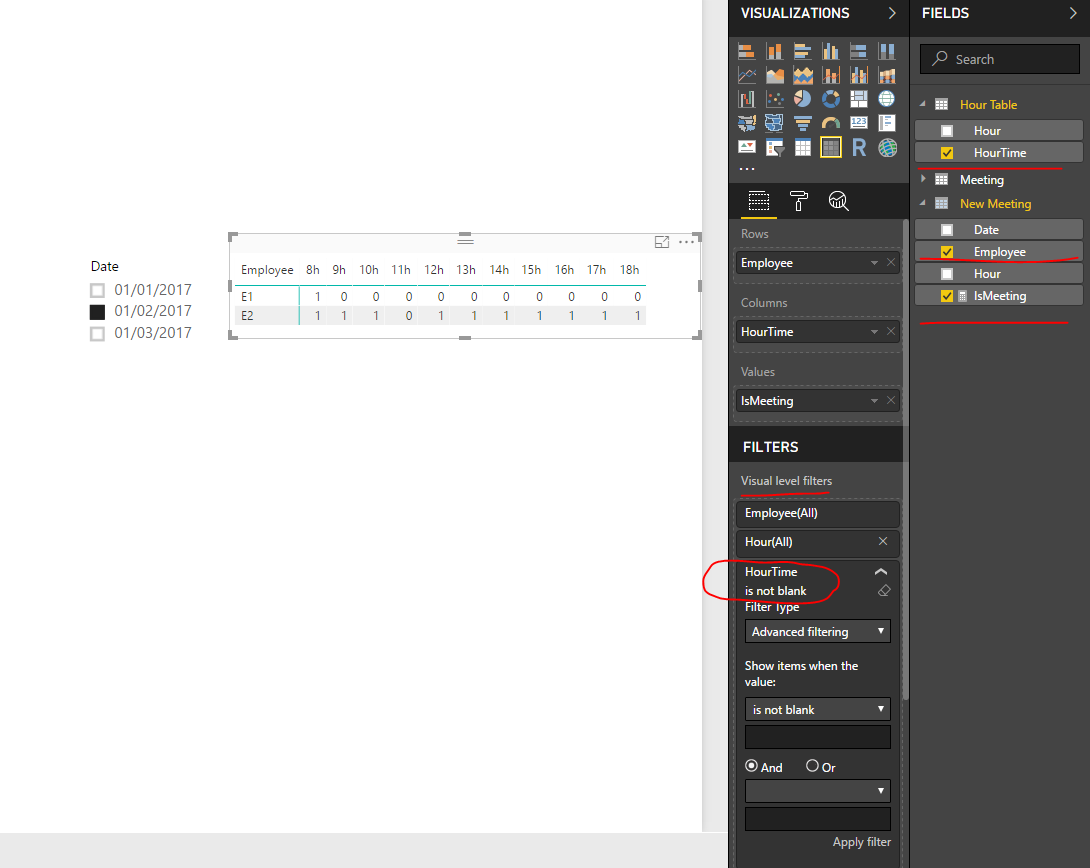Image resolution: width=1090 pixels, height=868 pixels.
Task: Check the Date field under New Meeting
Action: (947, 230)
